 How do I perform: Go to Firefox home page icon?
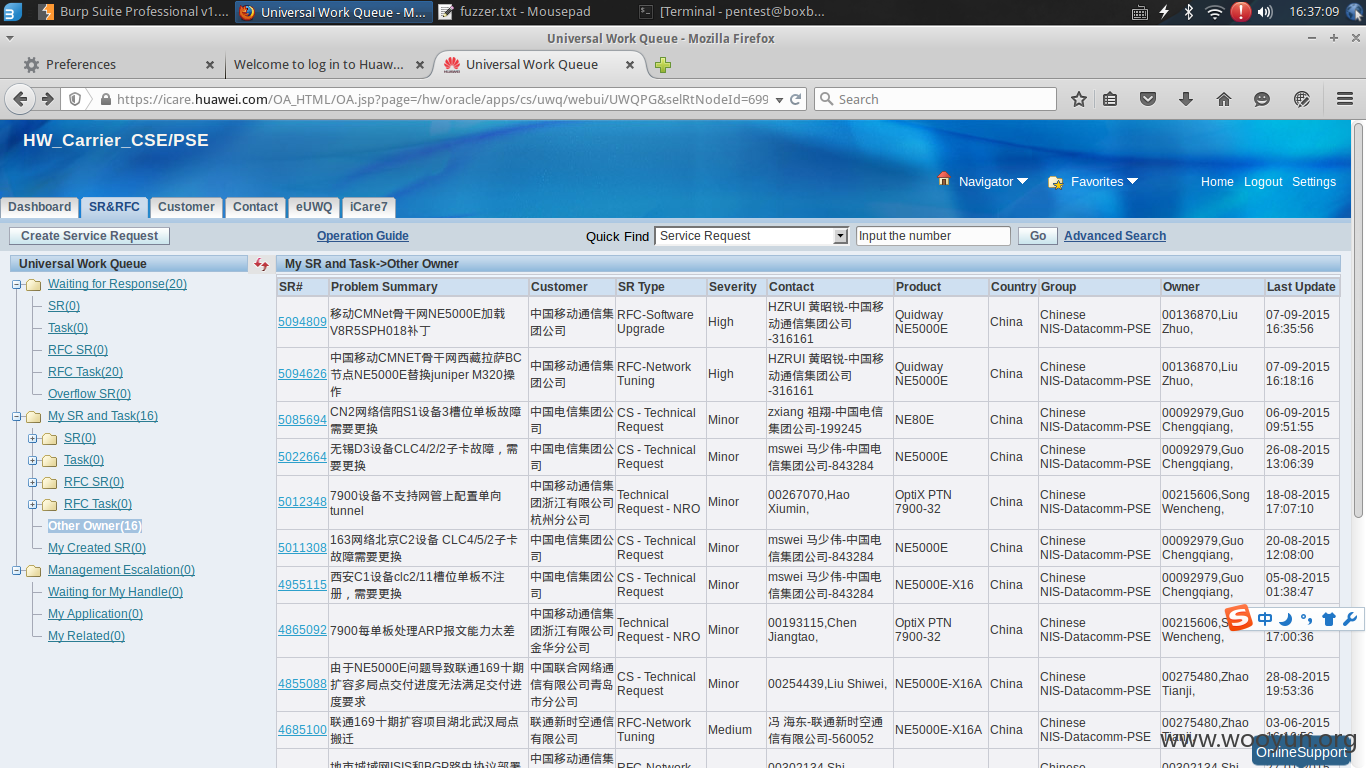coord(1223,99)
